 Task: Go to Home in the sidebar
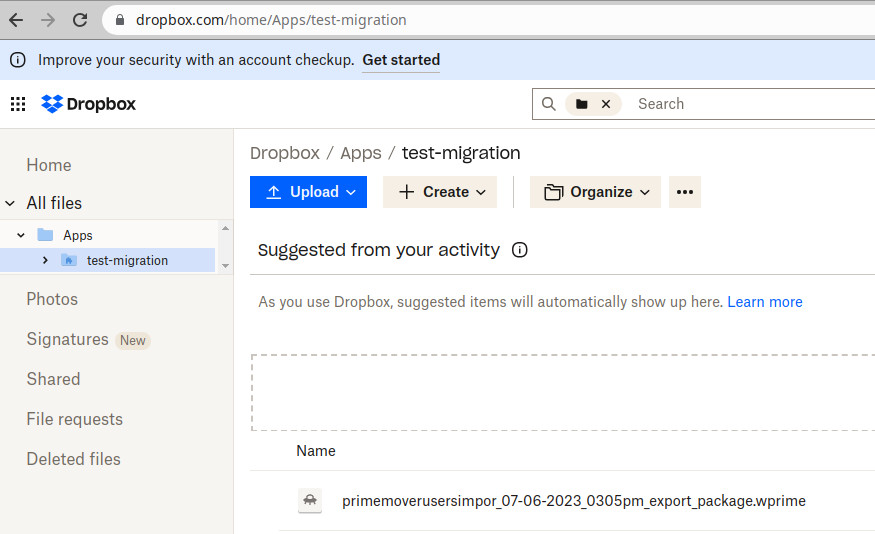(x=49, y=165)
